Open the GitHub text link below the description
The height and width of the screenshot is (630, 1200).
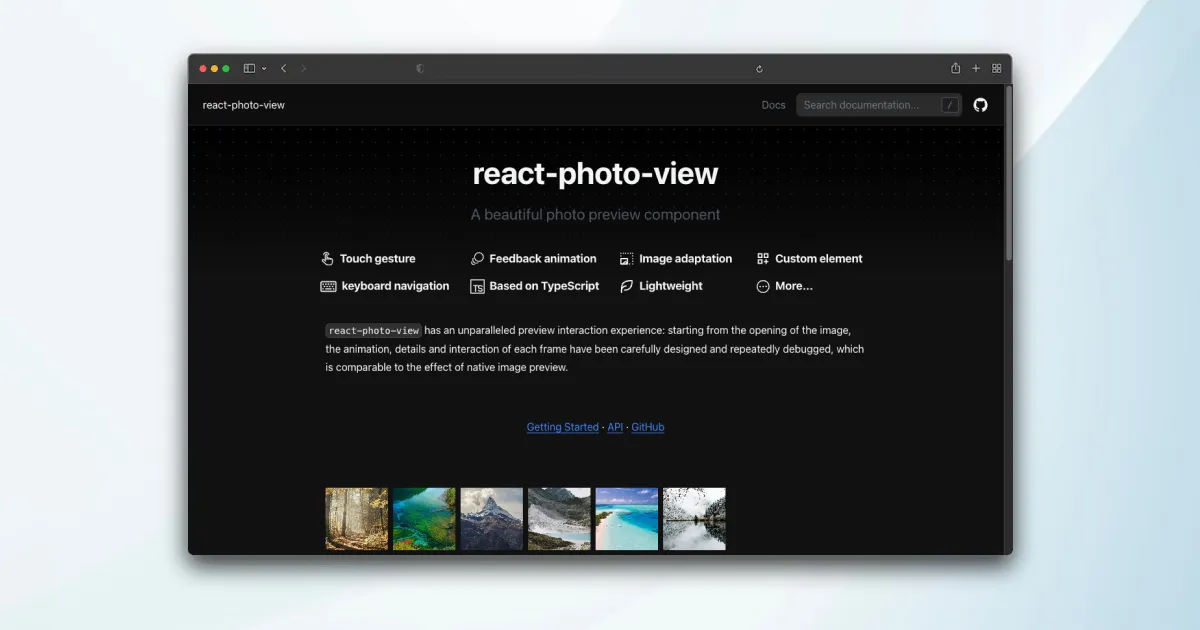pos(648,427)
